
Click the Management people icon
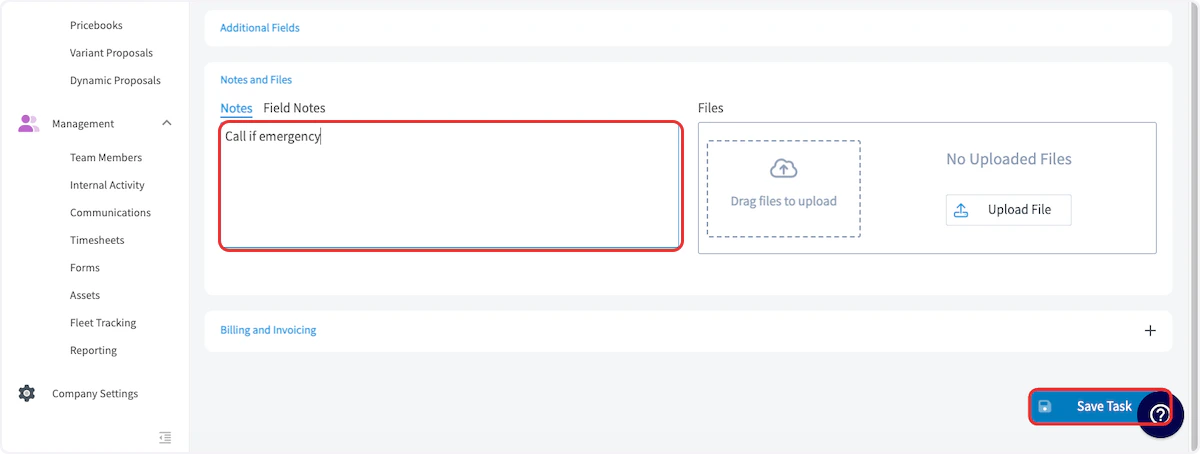click(28, 124)
